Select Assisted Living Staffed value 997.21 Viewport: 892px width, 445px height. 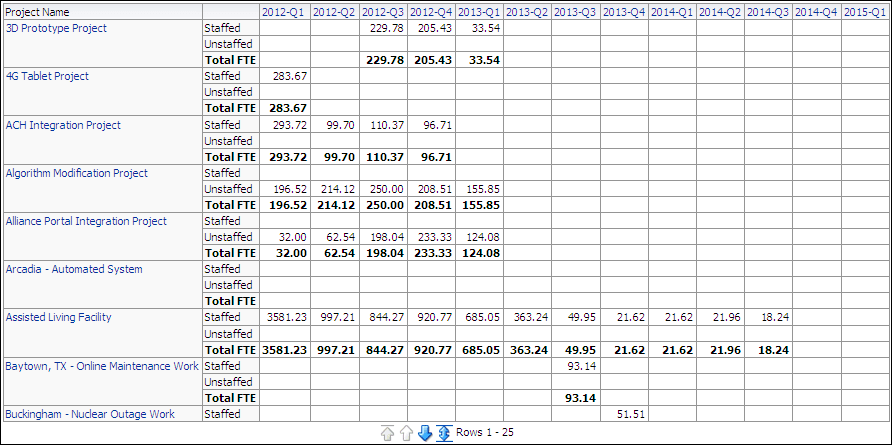(x=338, y=317)
